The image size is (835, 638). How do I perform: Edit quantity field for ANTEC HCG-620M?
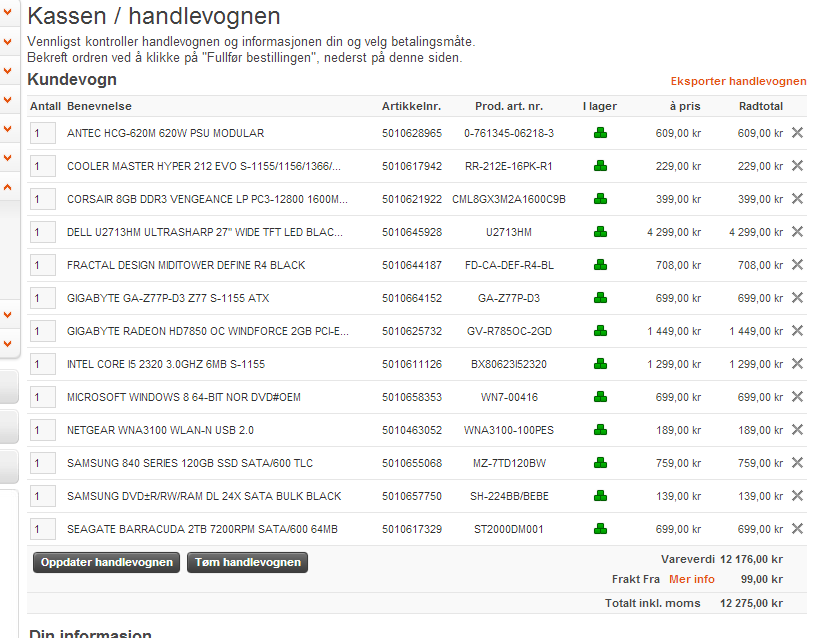coord(43,133)
